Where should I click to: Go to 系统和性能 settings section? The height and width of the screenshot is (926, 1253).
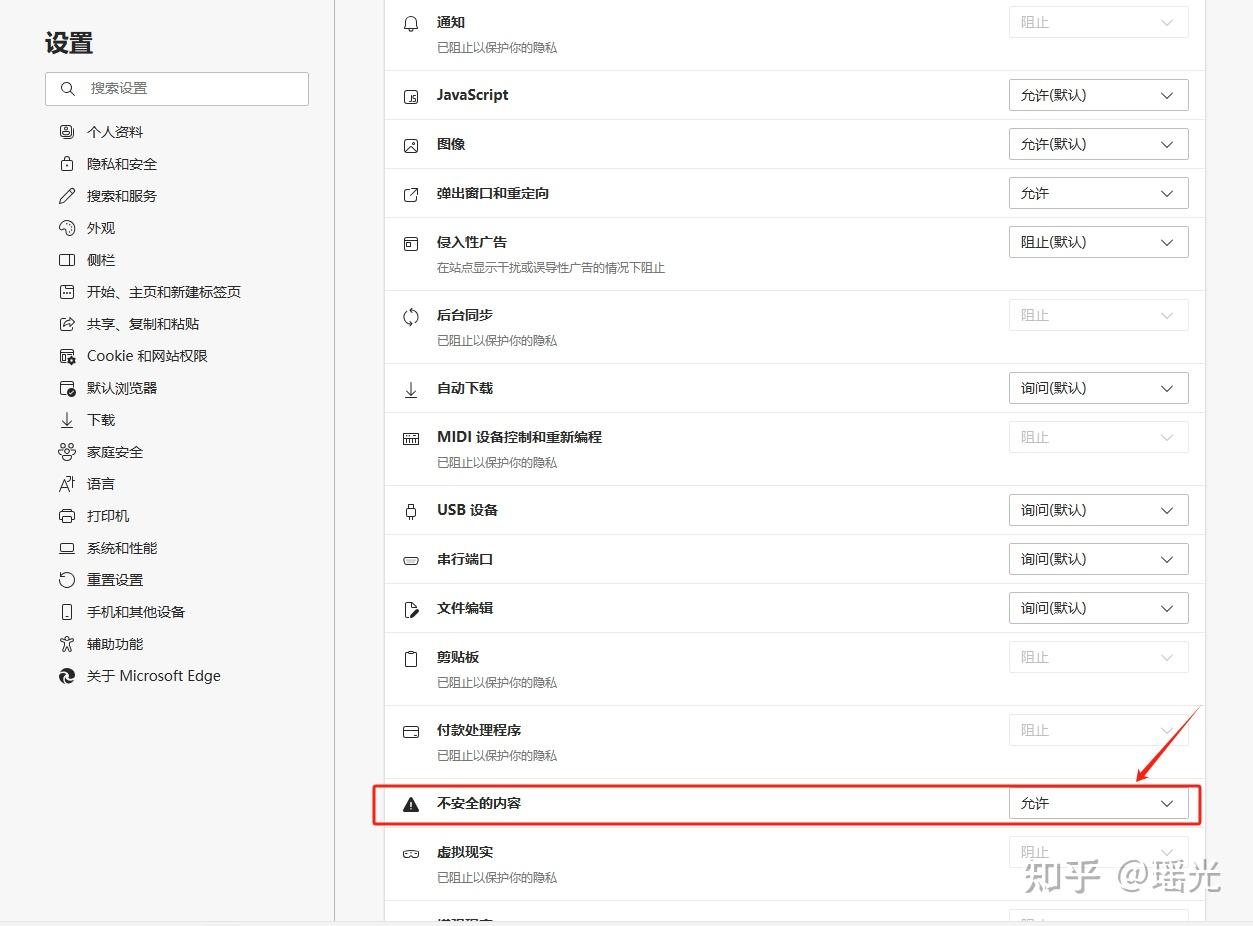click(122, 548)
